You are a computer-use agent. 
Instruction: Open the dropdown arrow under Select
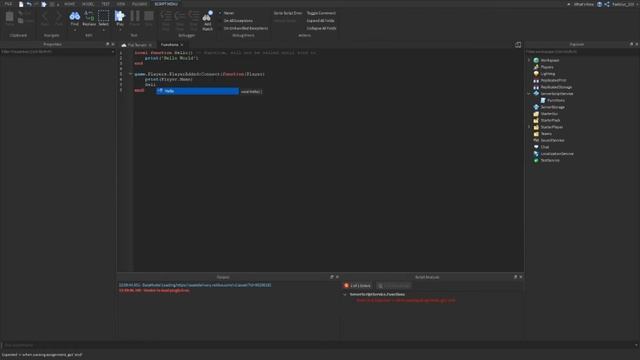(104, 30)
